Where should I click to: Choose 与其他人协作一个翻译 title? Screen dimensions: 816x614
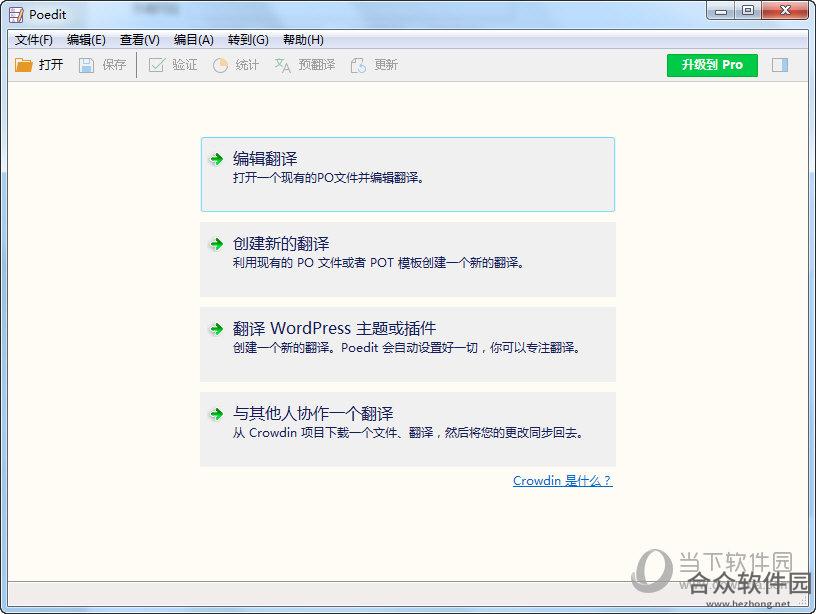pyautogui.click(x=313, y=414)
